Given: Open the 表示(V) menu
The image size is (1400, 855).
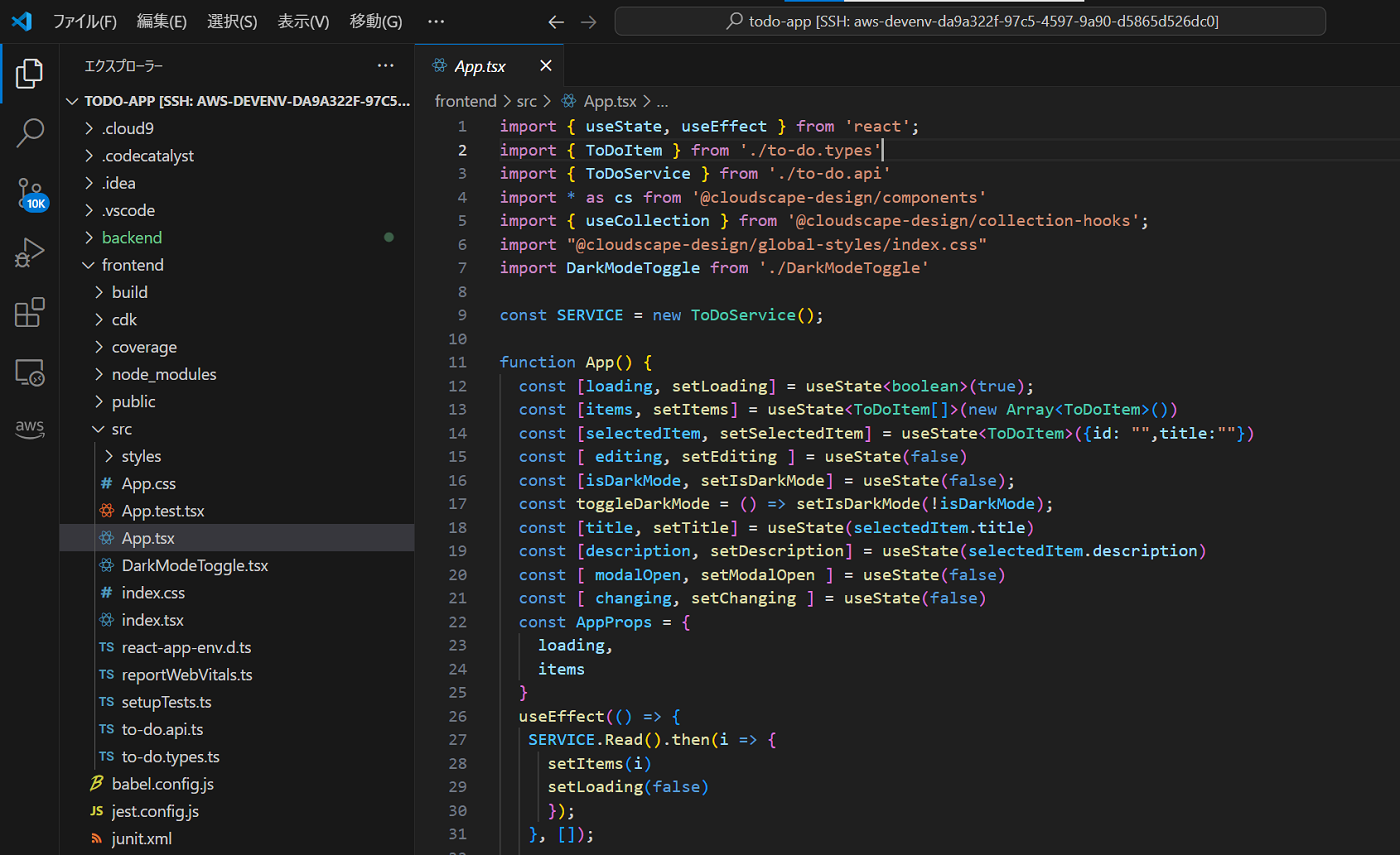Looking at the screenshot, I should (x=303, y=21).
